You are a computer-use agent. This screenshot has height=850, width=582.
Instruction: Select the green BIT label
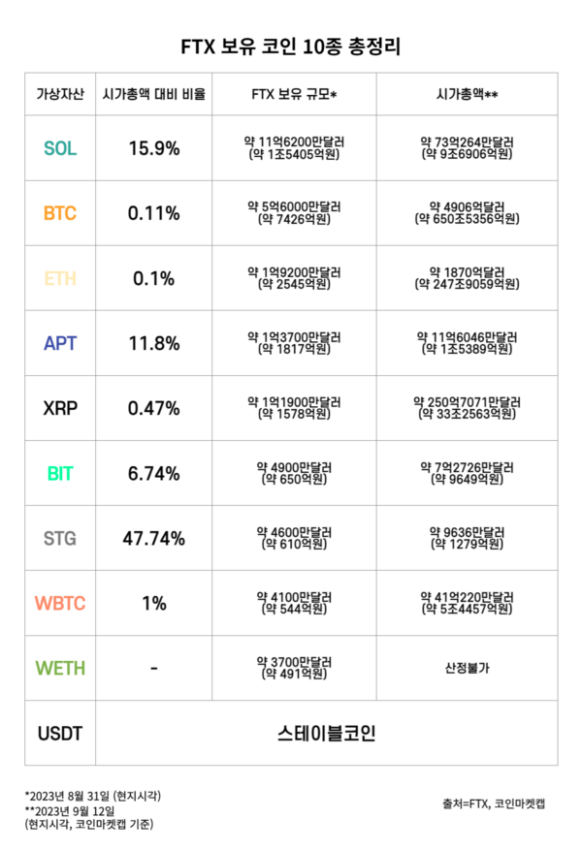(x=60, y=473)
